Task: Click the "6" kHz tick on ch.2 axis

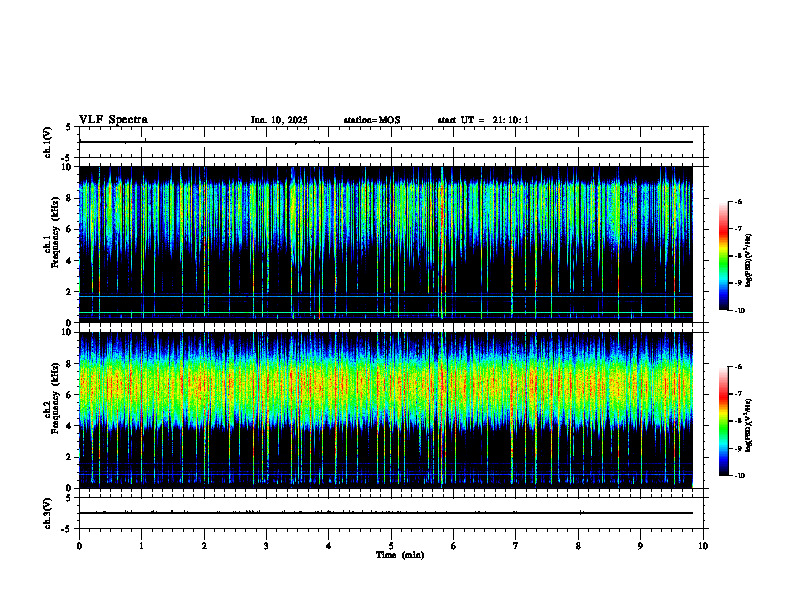Action: (70, 395)
